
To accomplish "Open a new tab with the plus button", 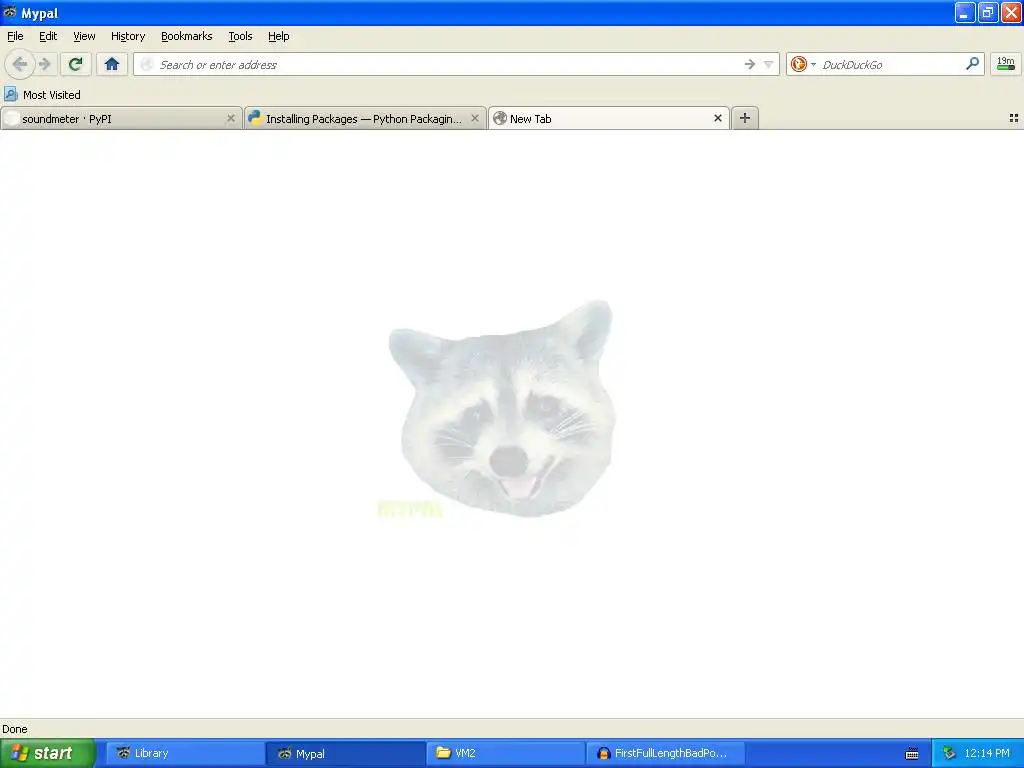I will (x=744, y=118).
